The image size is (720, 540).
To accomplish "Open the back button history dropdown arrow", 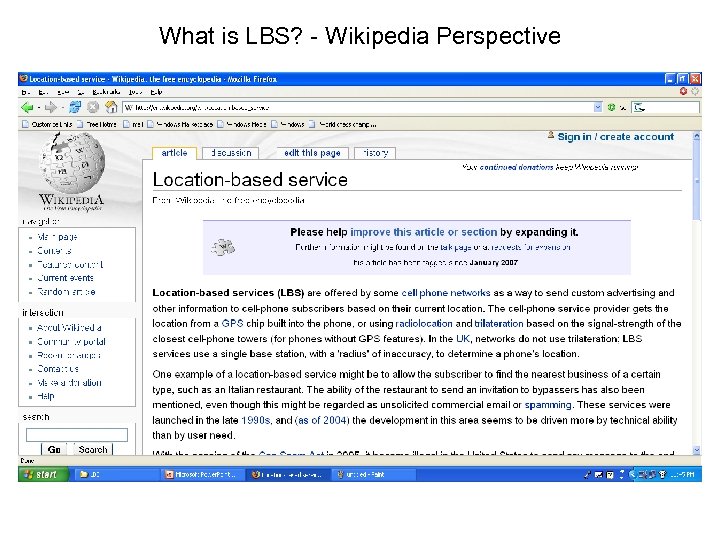I will tap(39, 108).
